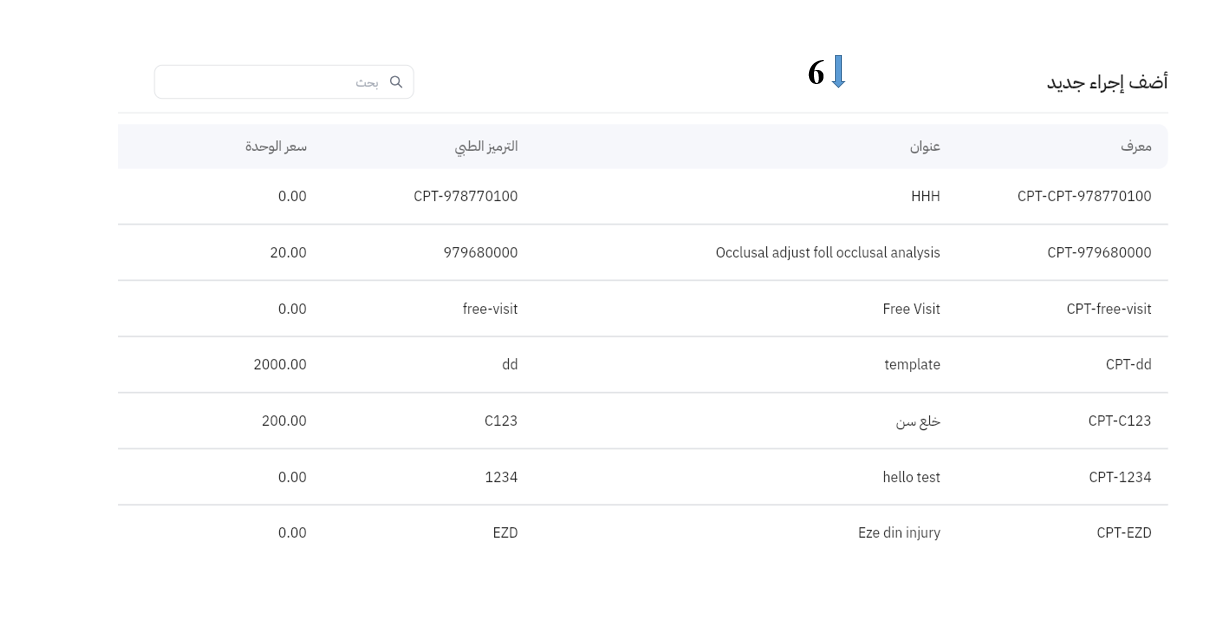The image size is (1219, 618).
Task: Click the خلع سن procedure title
Action: 918,421
